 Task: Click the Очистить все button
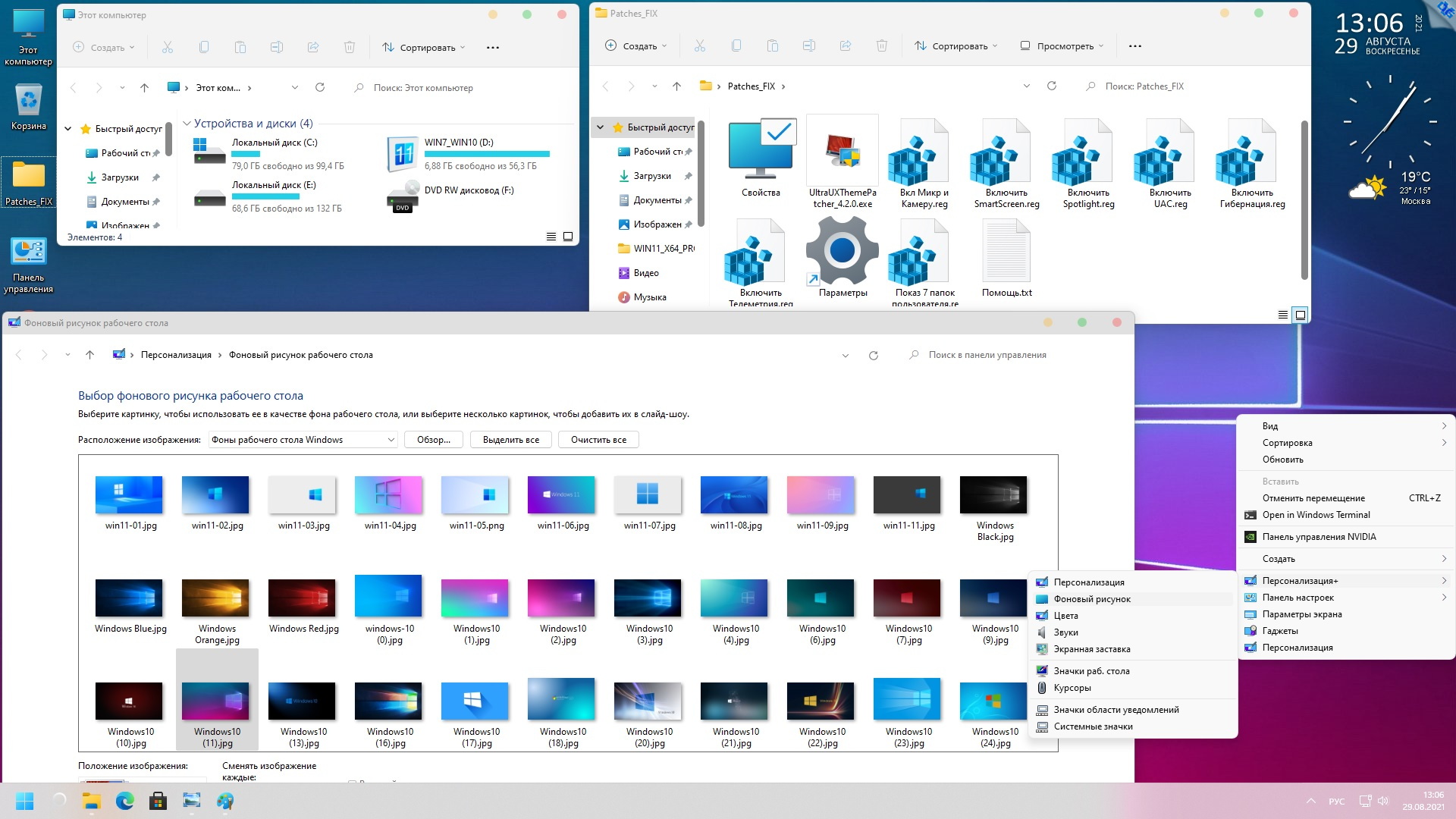[x=598, y=440]
